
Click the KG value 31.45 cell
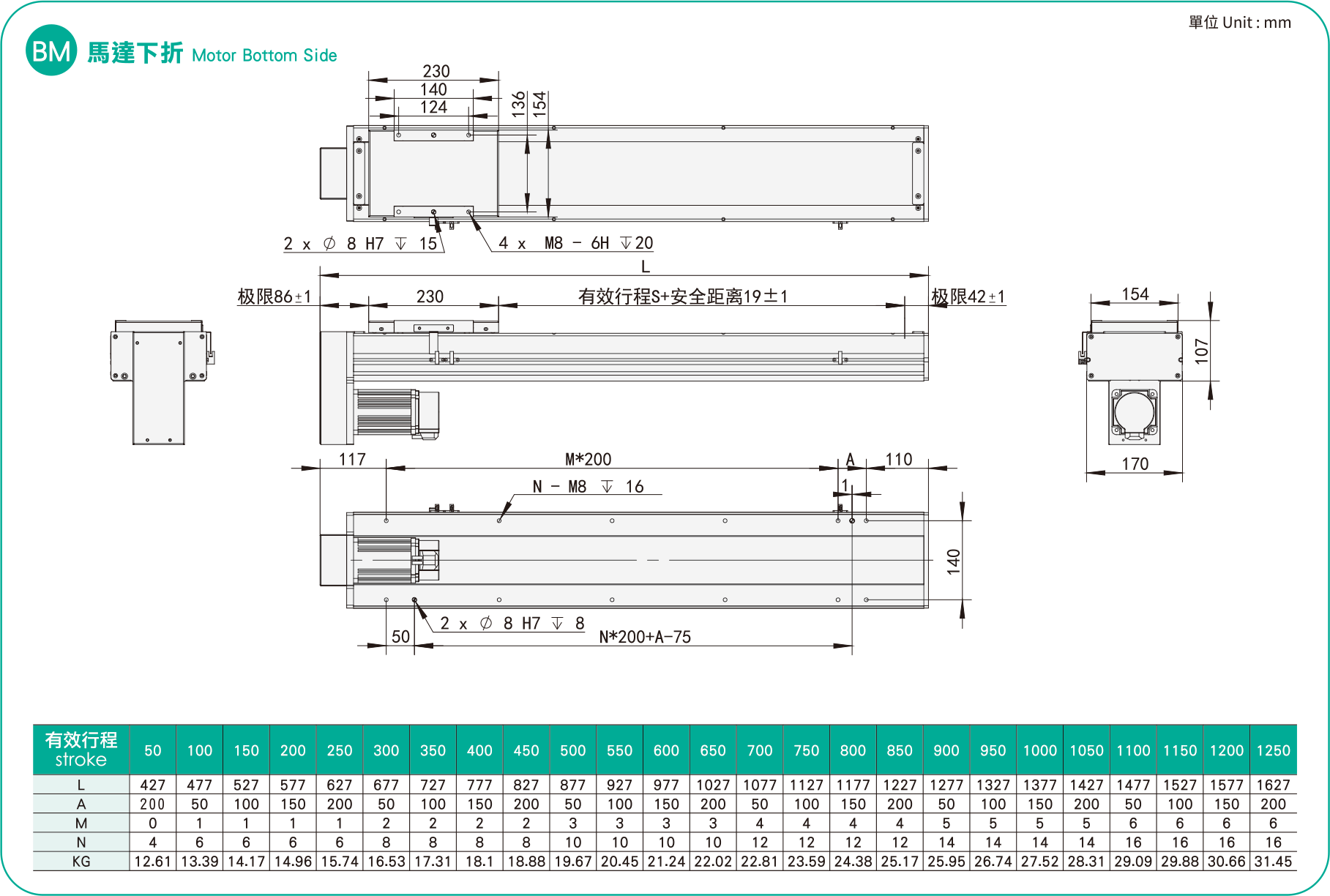click(x=1273, y=862)
